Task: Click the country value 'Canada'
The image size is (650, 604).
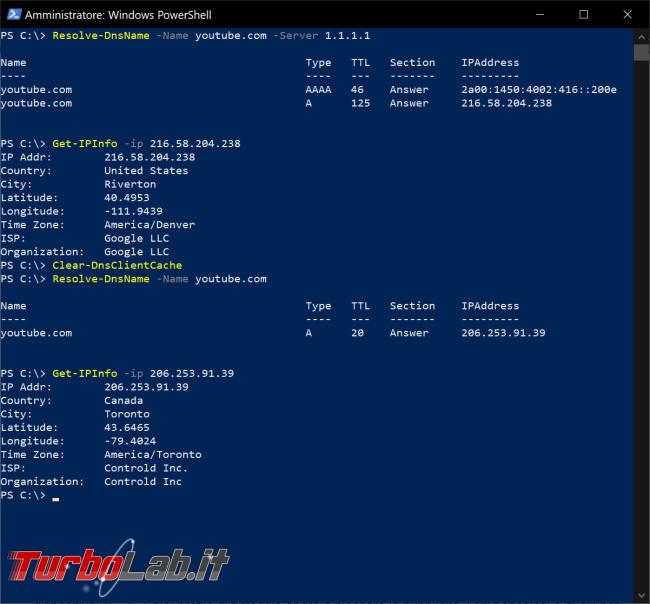Action: pos(124,400)
